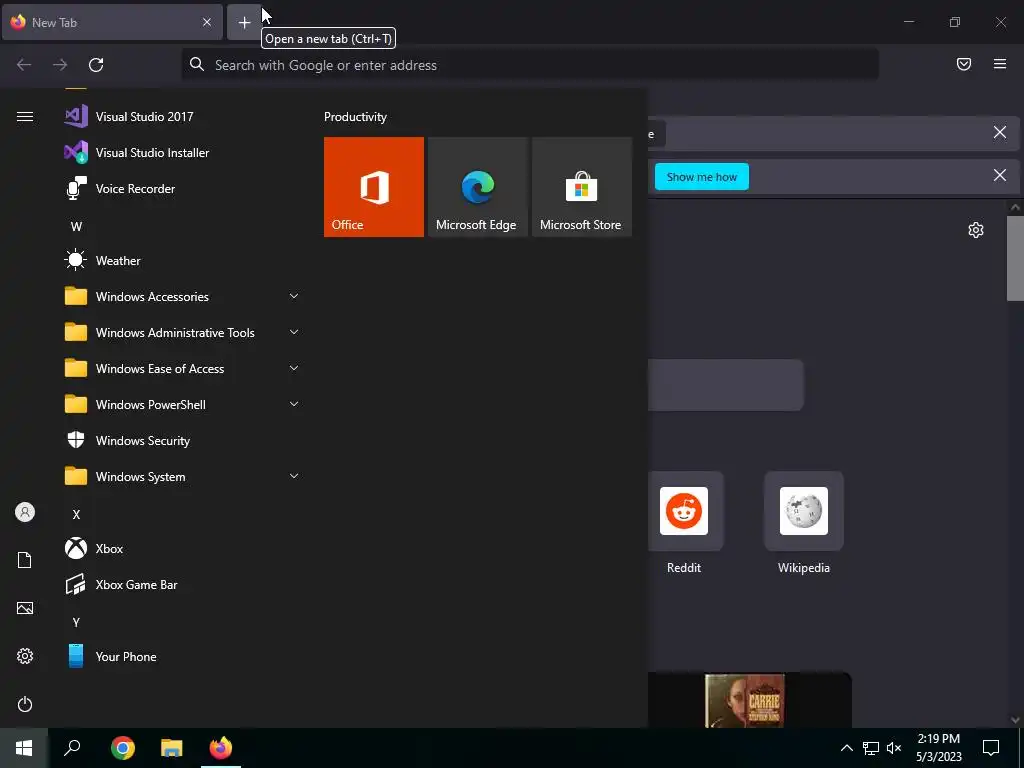Image resolution: width=1024 pixels, height=768 pixels.
Task: Toggle the muted volume icon in tray
Action: (894, 748)
